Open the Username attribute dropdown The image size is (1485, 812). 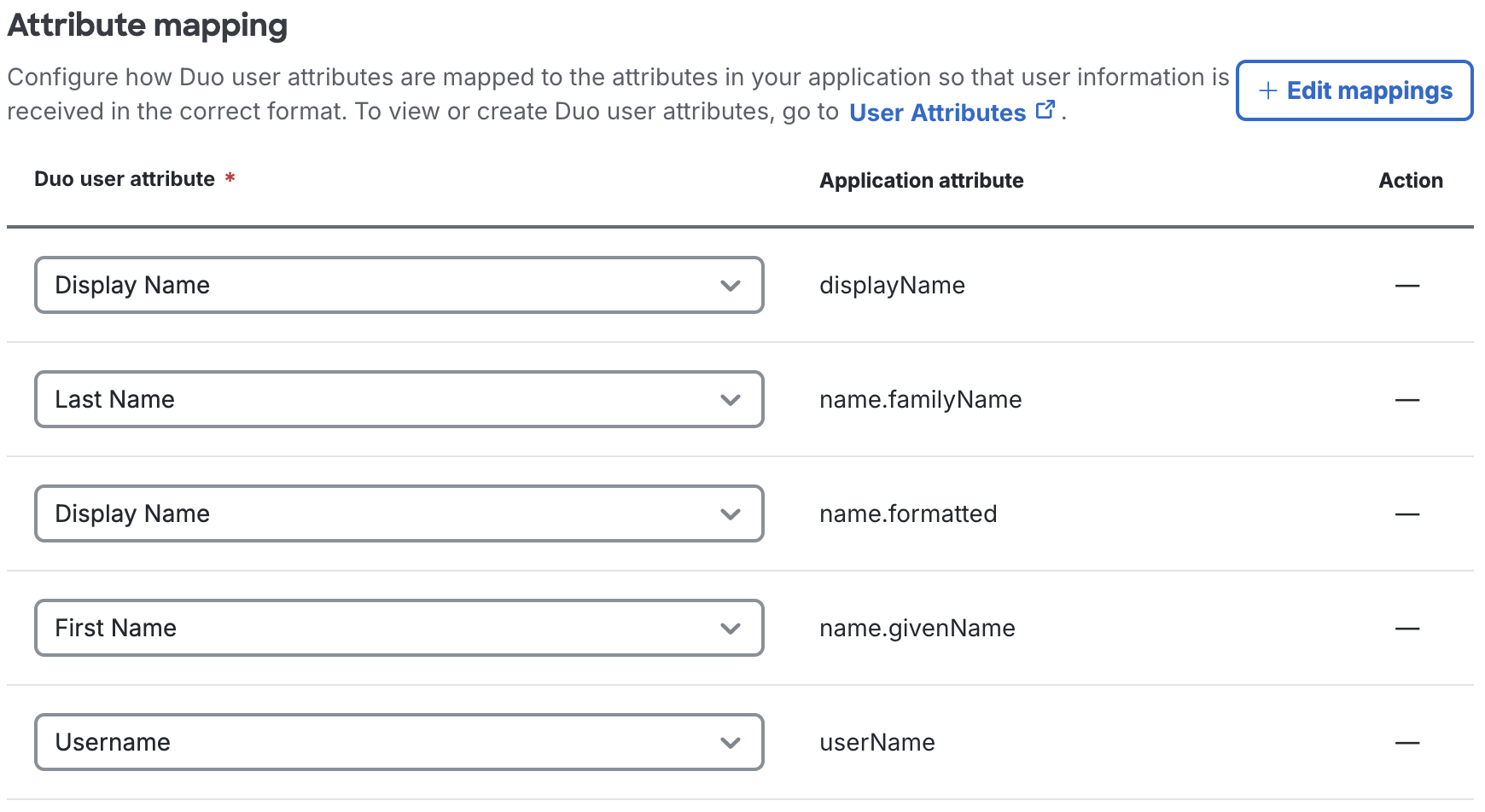point(398,743)
